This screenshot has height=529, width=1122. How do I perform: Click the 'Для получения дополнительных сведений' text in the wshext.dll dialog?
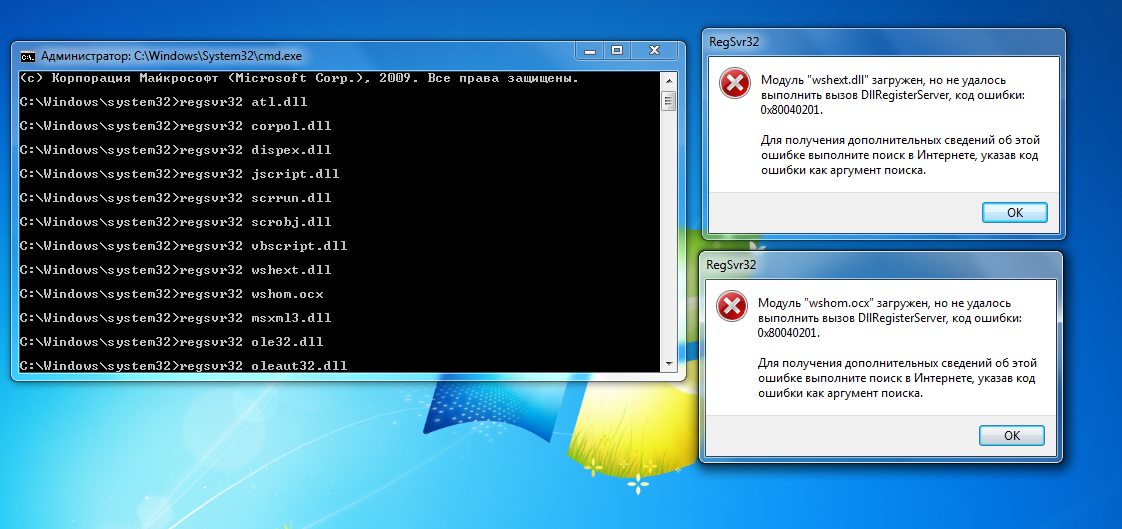pos(899,155)
